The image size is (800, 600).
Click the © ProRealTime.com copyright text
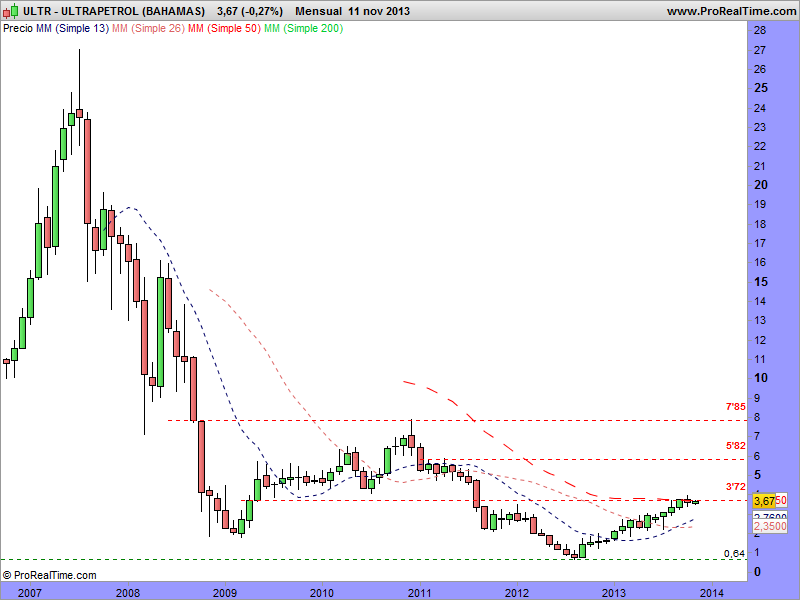[49, 575]
